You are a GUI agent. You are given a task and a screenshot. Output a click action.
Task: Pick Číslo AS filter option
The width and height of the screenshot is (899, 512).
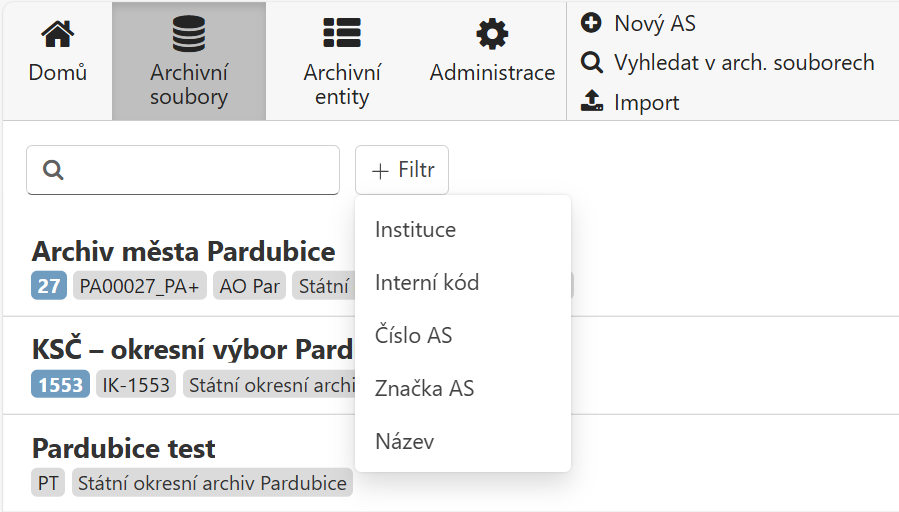413,336
